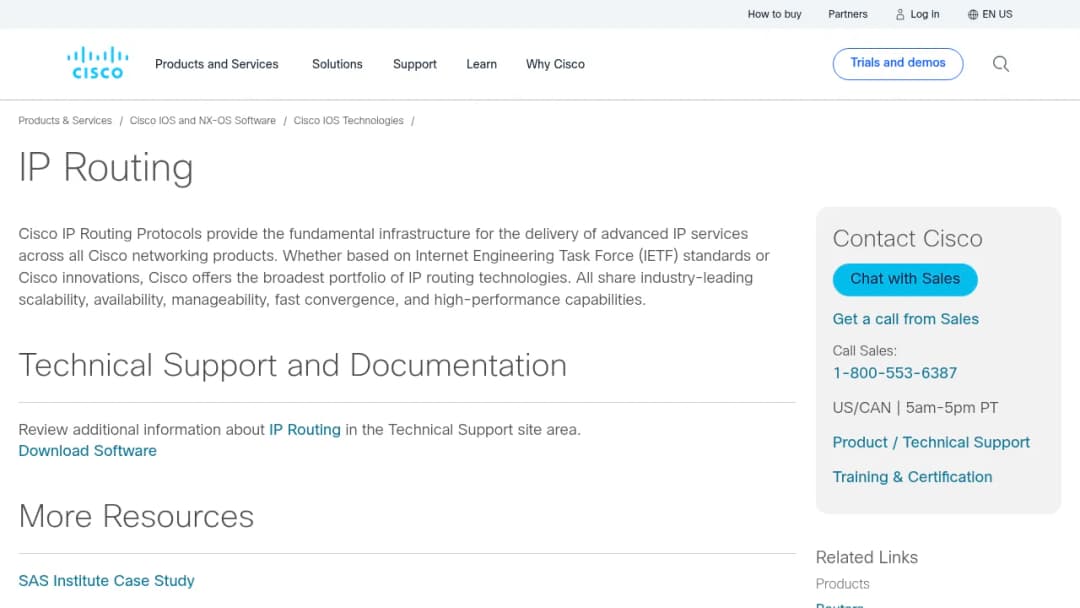Viewport: 1080px width, 608px height.
Task: Click the 'Call Sales:' label
Action: pyautogui.click(x=864, y=350)
